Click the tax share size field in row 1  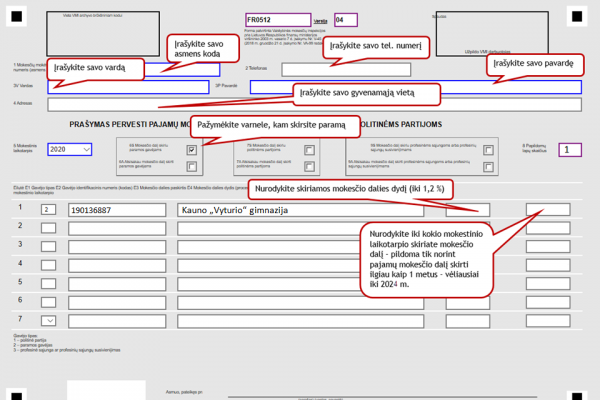468,210
